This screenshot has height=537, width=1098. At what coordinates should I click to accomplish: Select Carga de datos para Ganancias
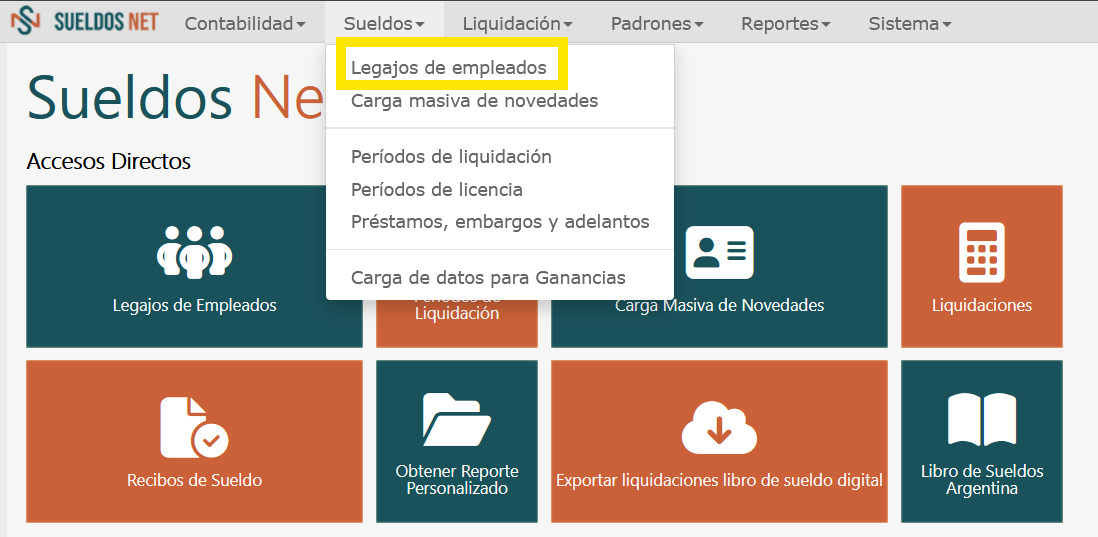point(488,278)
